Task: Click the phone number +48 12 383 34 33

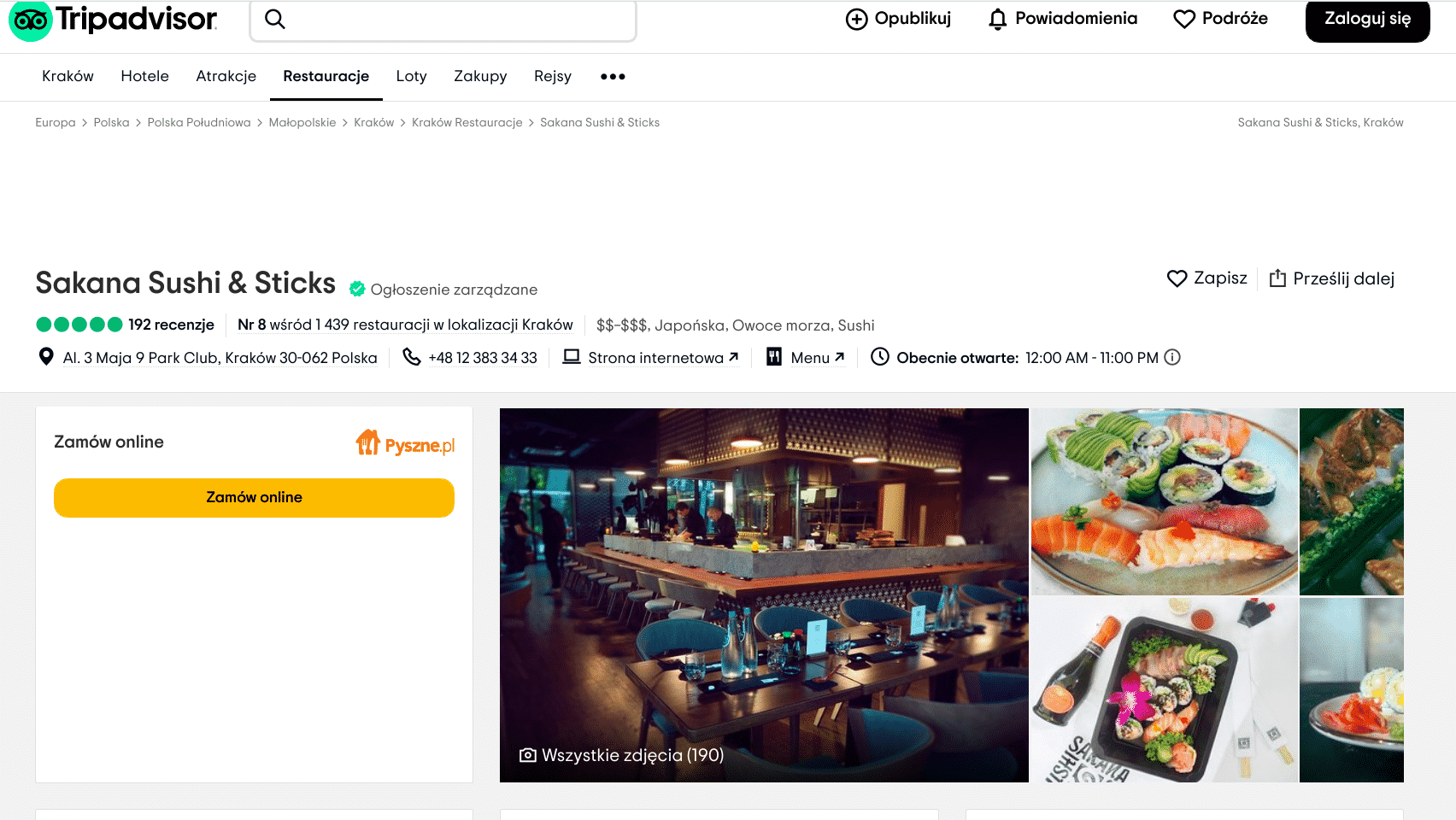Action: [483, 358]
